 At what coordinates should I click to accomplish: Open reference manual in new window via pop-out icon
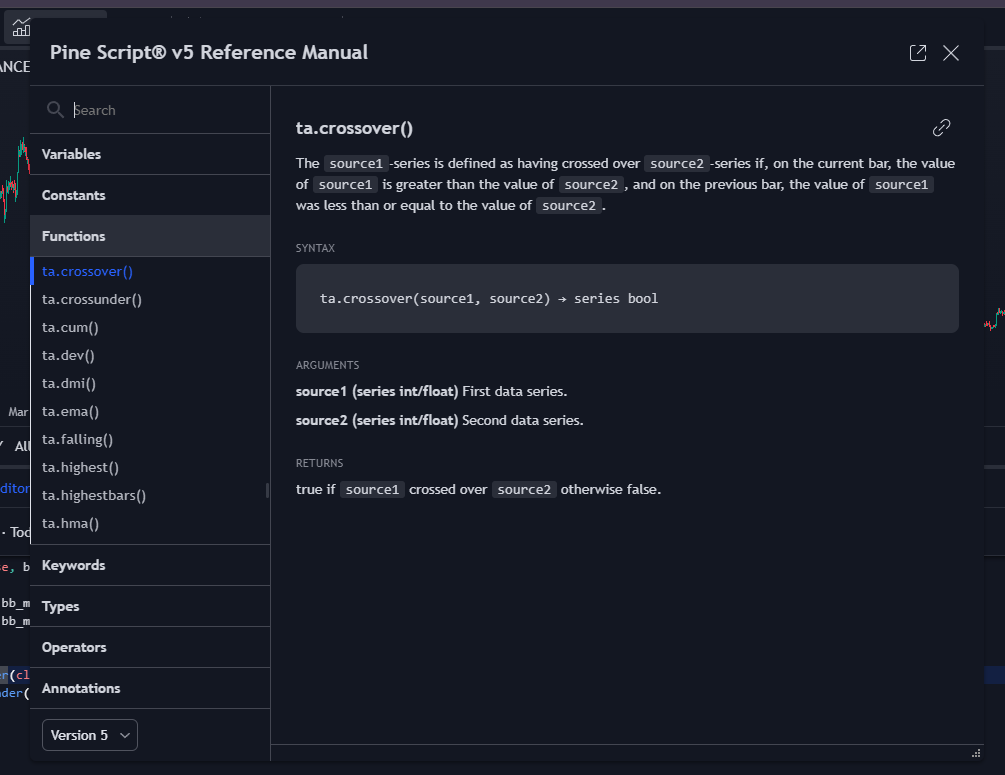point(917,53)
